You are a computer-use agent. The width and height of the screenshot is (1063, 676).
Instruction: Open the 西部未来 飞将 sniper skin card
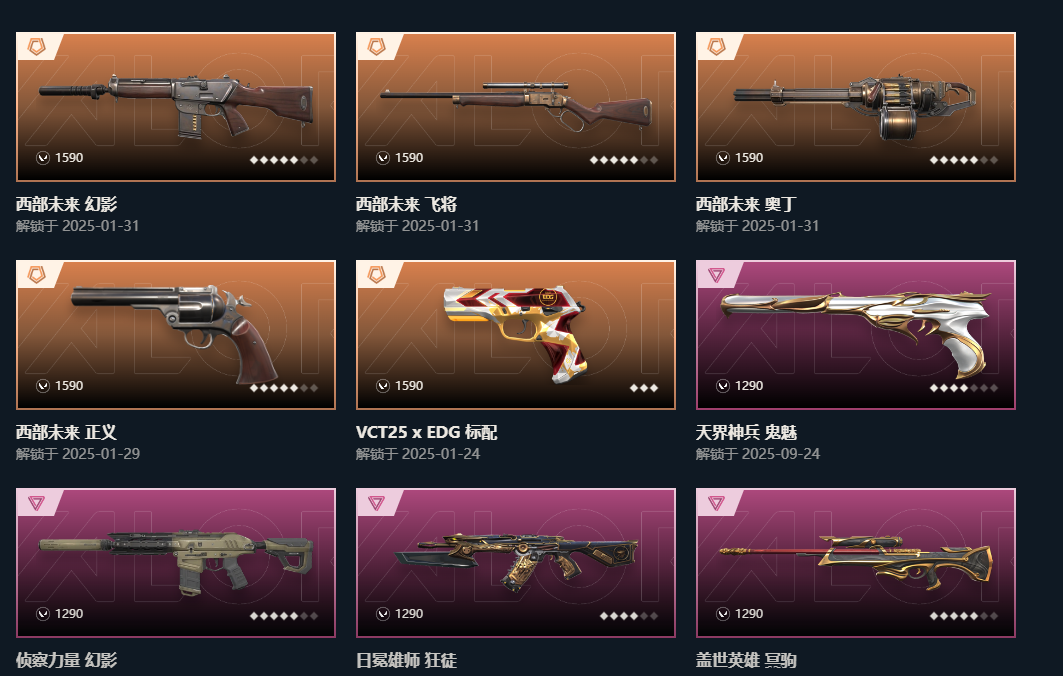coord(516,107)
